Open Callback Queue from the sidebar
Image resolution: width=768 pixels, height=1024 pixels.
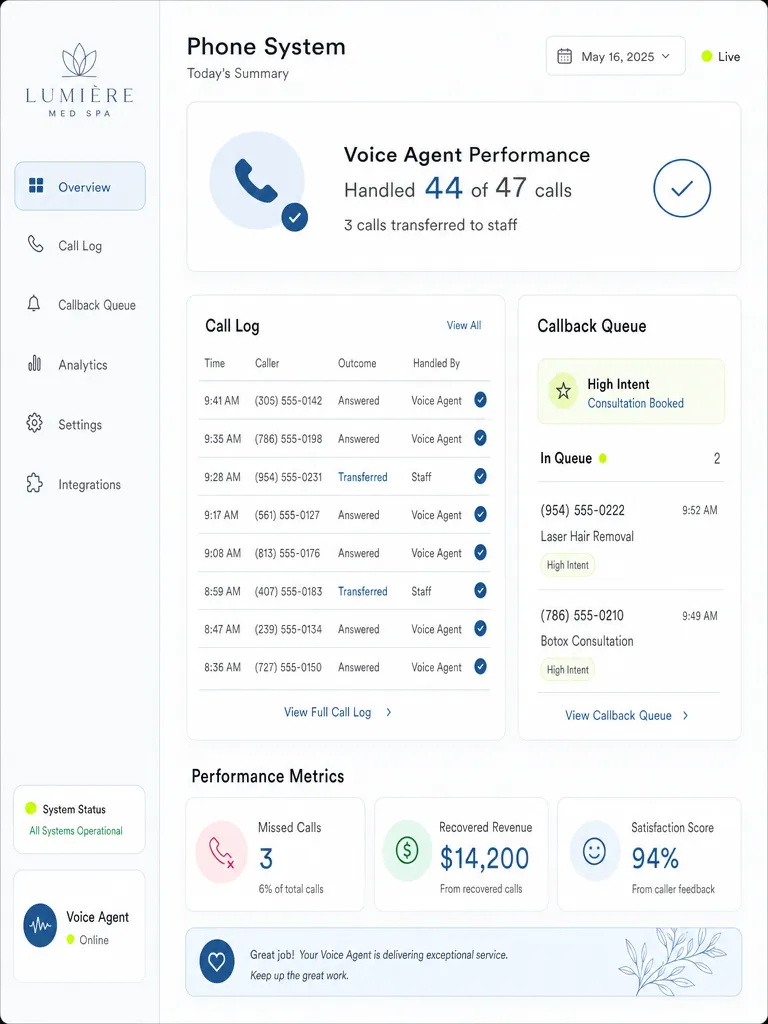[80, 305]
